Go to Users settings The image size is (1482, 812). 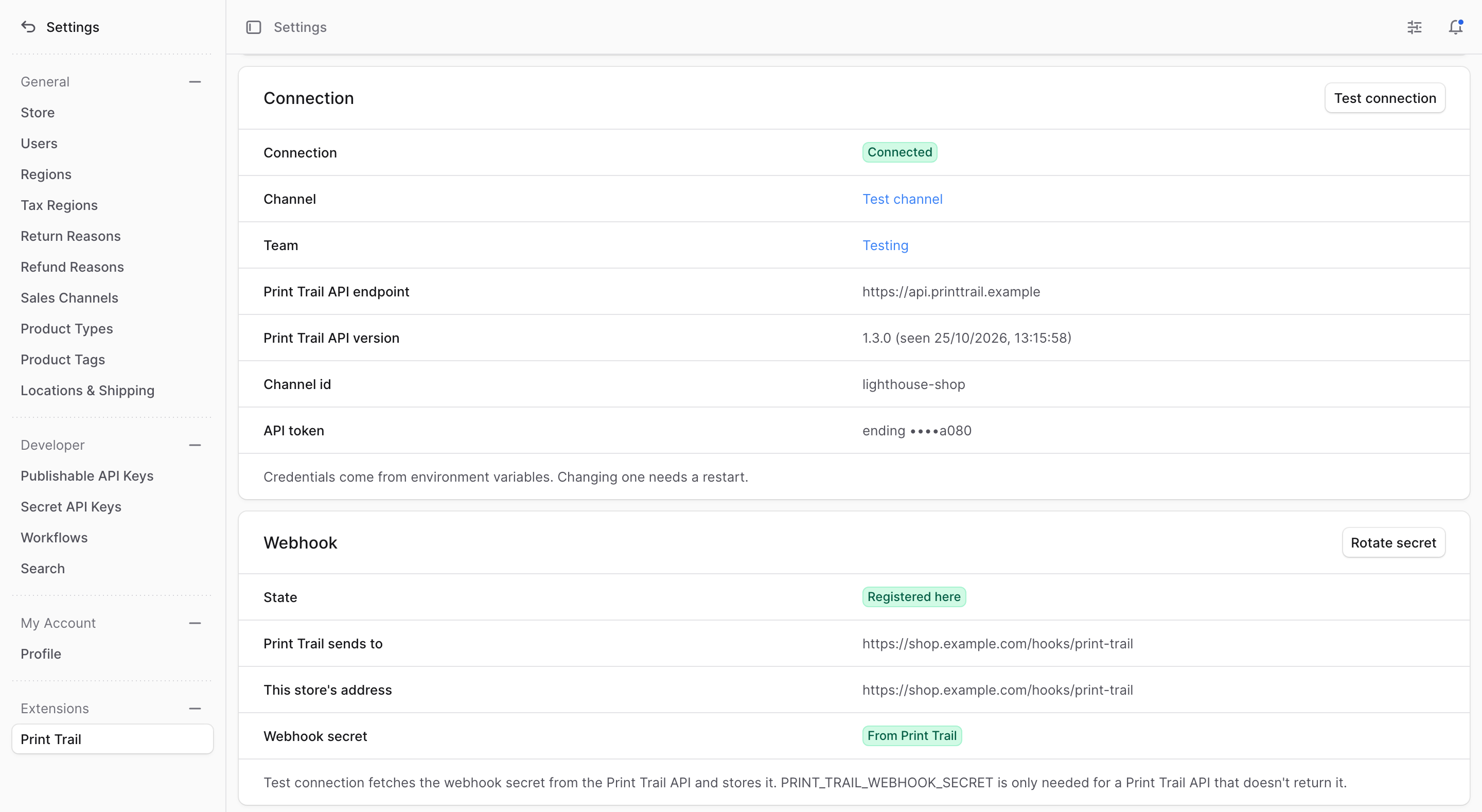coord(113,143)
